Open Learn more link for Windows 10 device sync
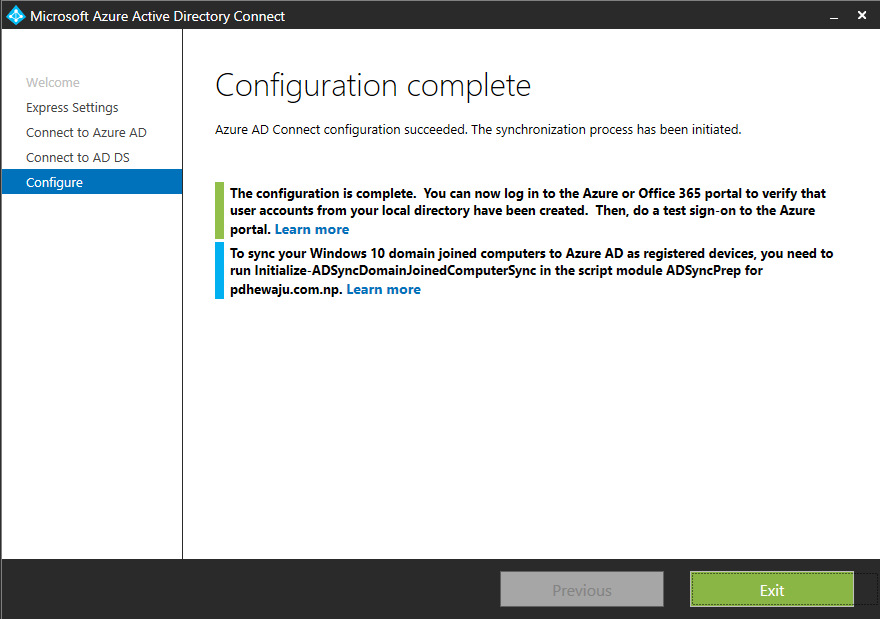Viewport: 880px width, 619px height. pos(383,289)
